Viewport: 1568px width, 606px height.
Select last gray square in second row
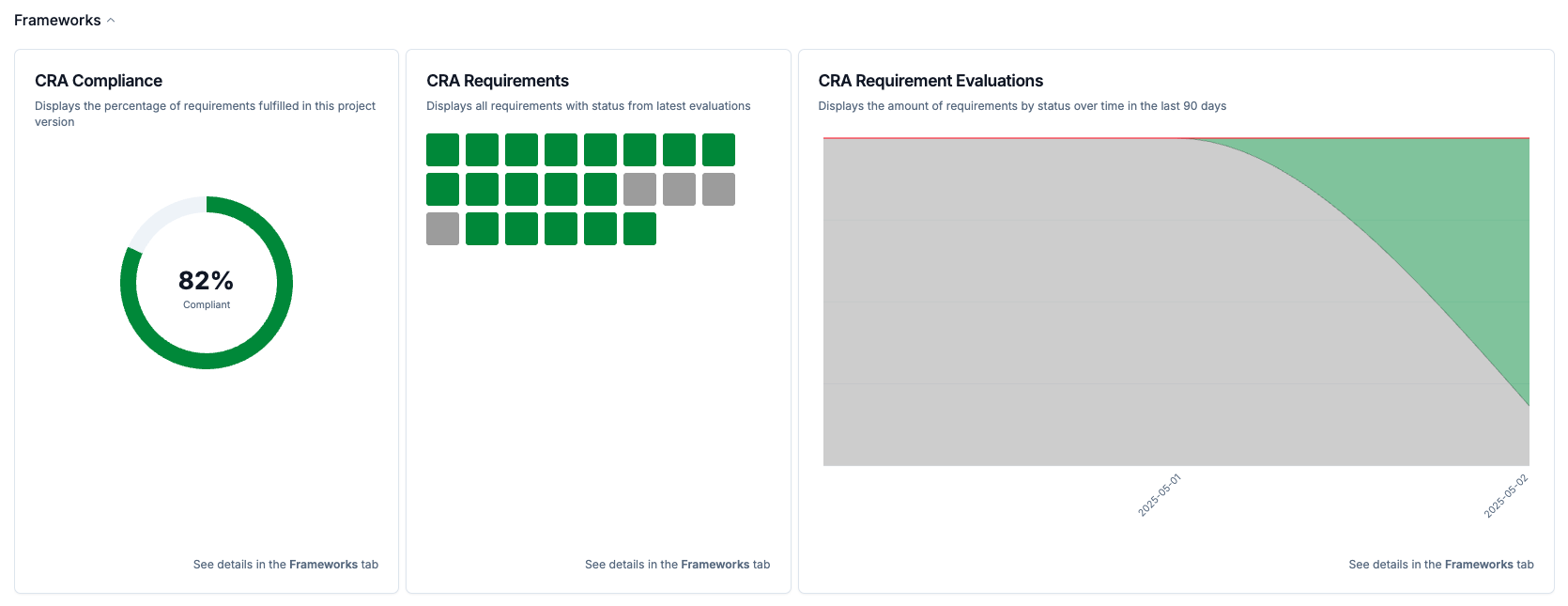[718, 190]
